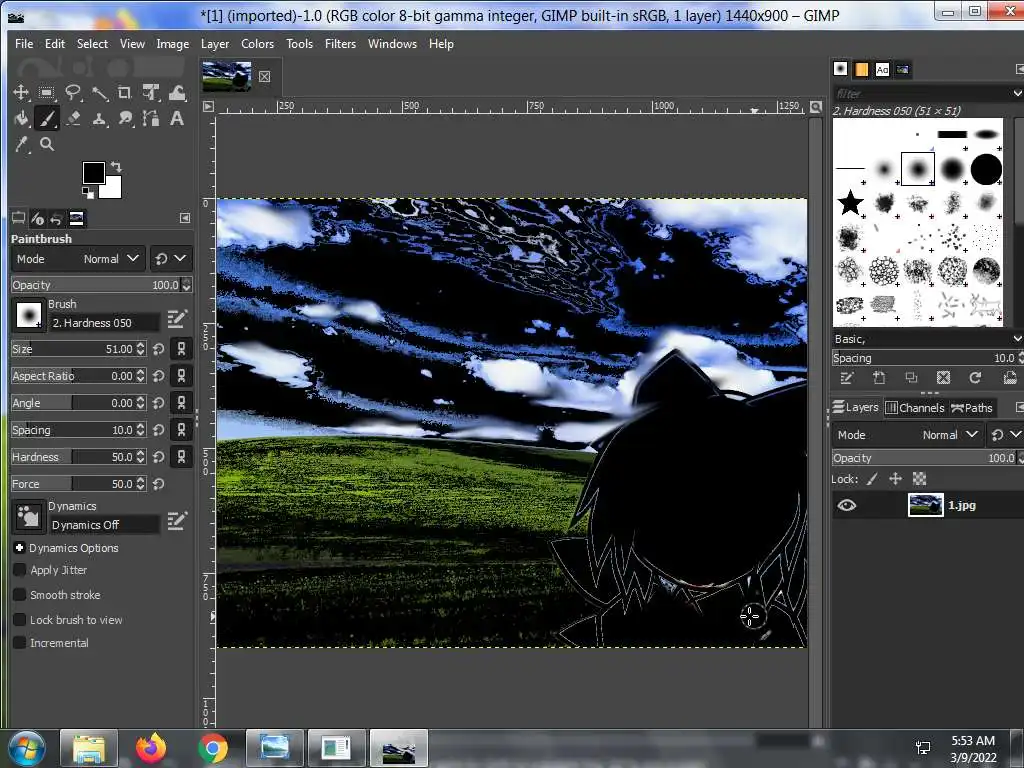
Task: Select the Bucket Fill tool
Action: pos(21,118)
